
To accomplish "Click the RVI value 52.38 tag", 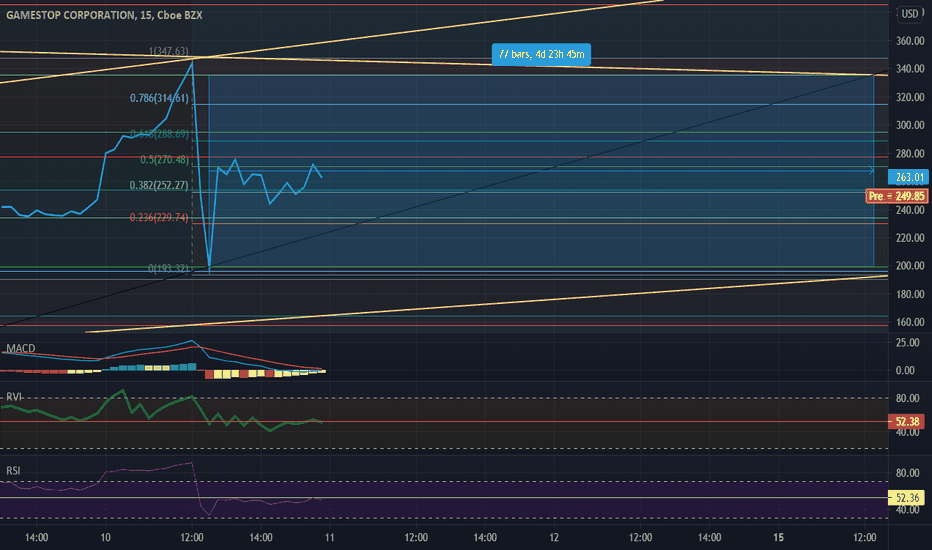I will point(906,422).
